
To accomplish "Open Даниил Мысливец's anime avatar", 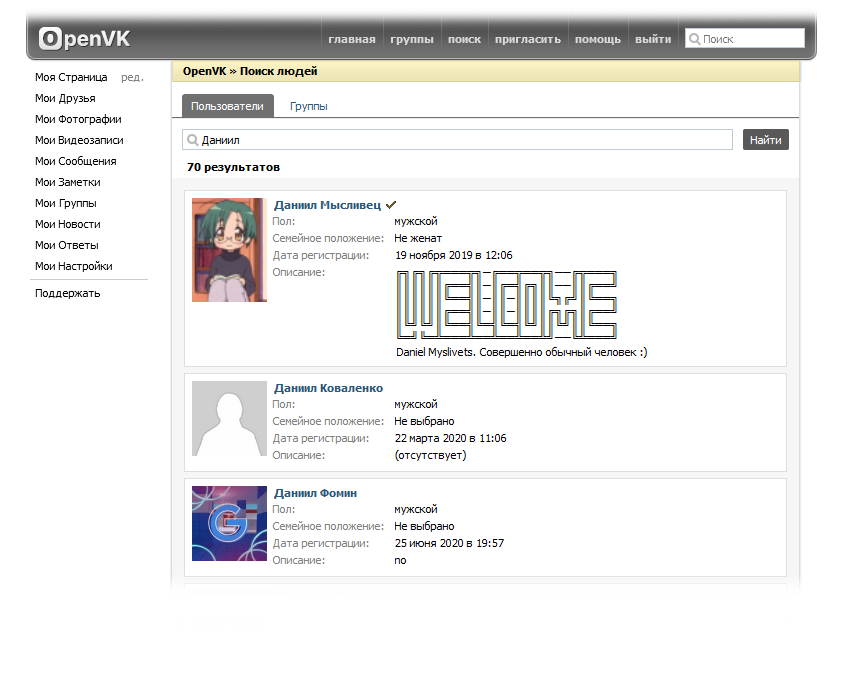I will coord(229,250).
